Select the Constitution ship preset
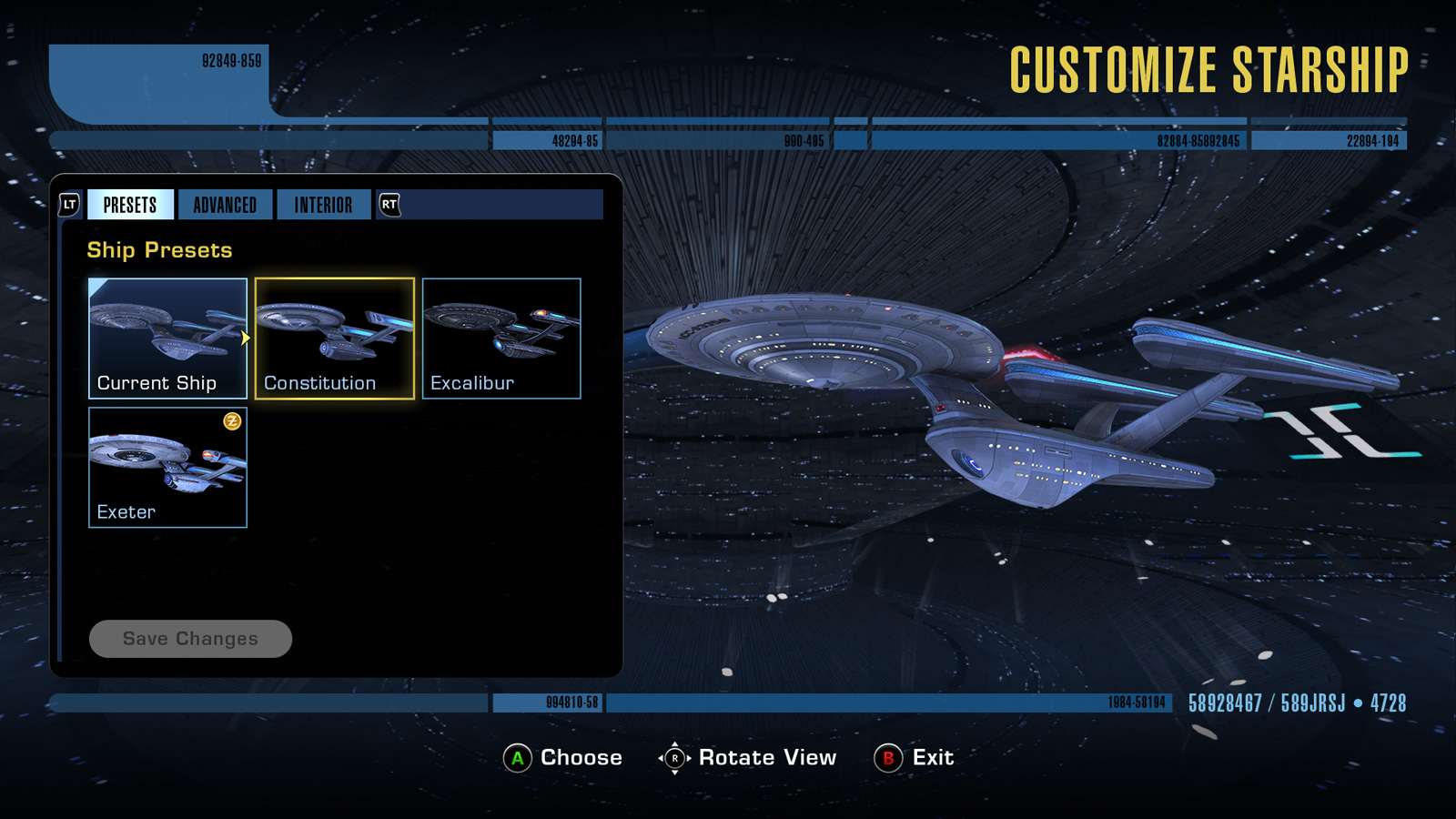Screen dimensions: 1456x819 pyautogui.click(x=335, y=339)
